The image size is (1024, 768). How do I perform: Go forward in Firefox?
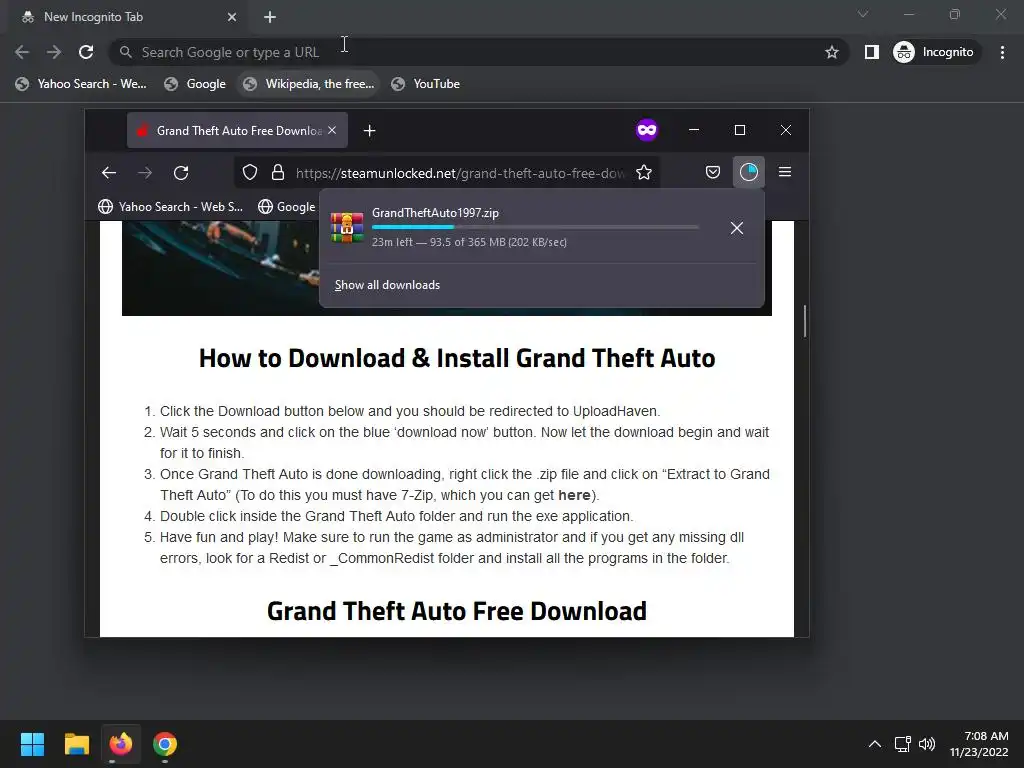coord(145,172)
